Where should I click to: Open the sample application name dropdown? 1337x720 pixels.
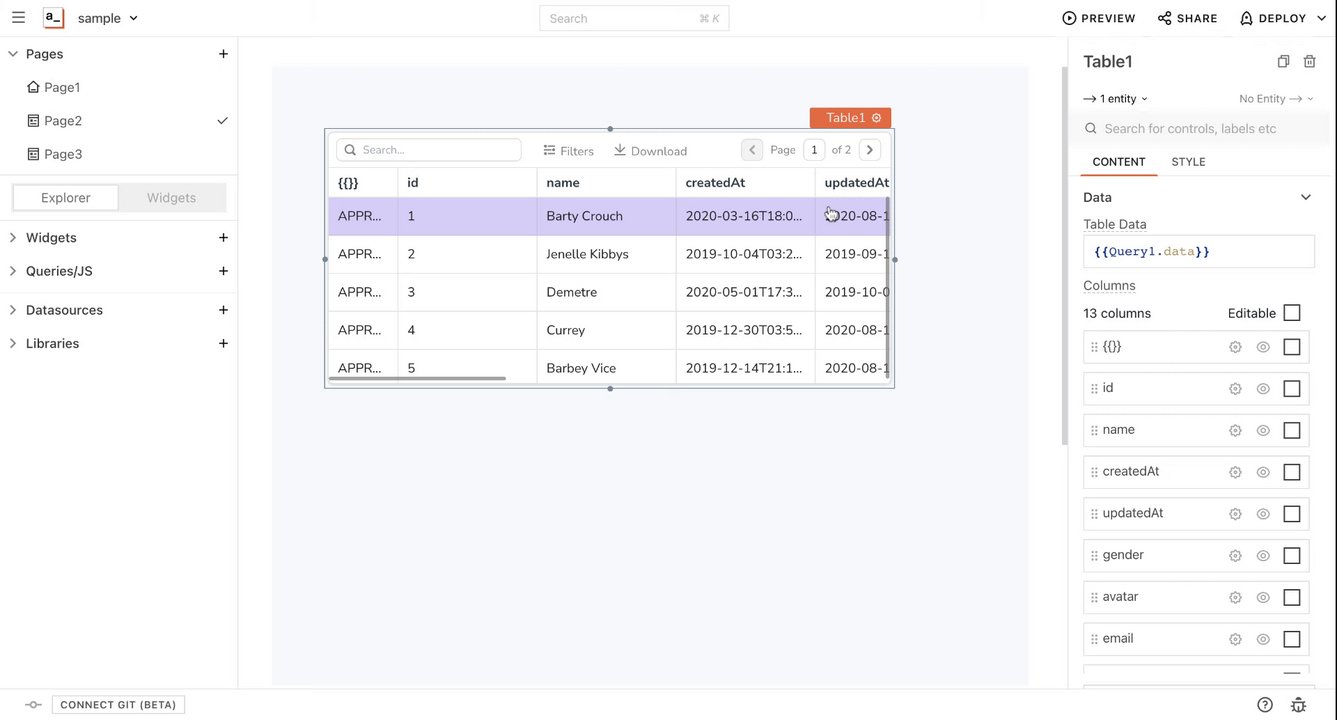107,18
